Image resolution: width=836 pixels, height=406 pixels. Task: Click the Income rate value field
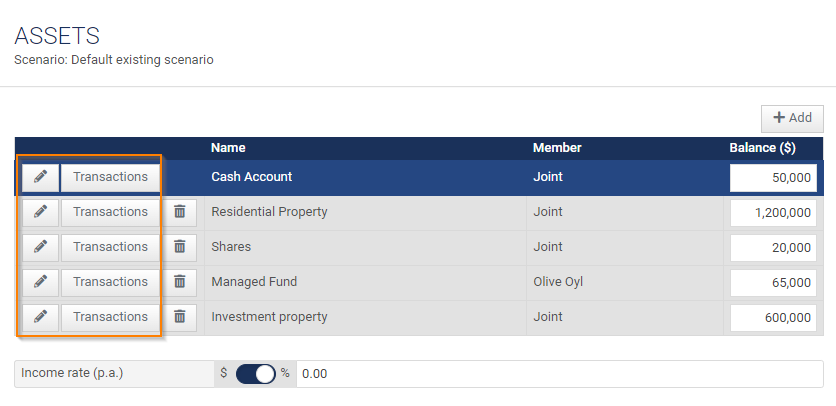pos(560,374)
